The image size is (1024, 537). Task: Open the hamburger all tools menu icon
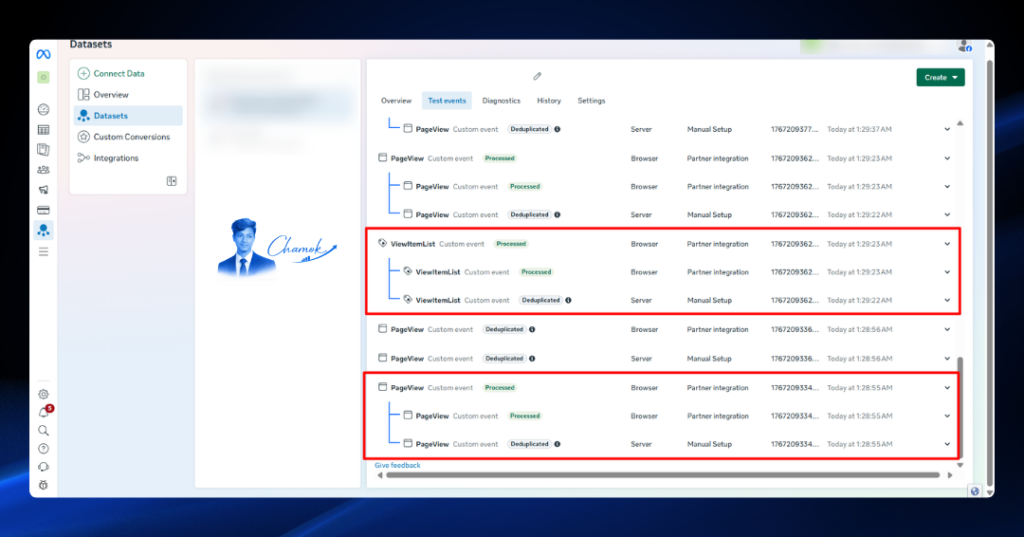coord(43,252)
